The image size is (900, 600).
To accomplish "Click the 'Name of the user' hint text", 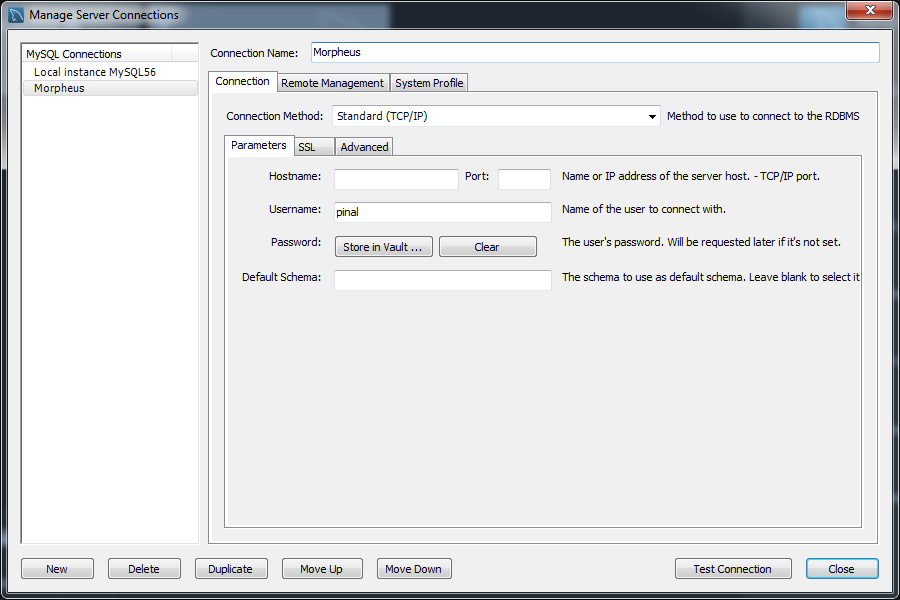I will [x=643, y=210].
